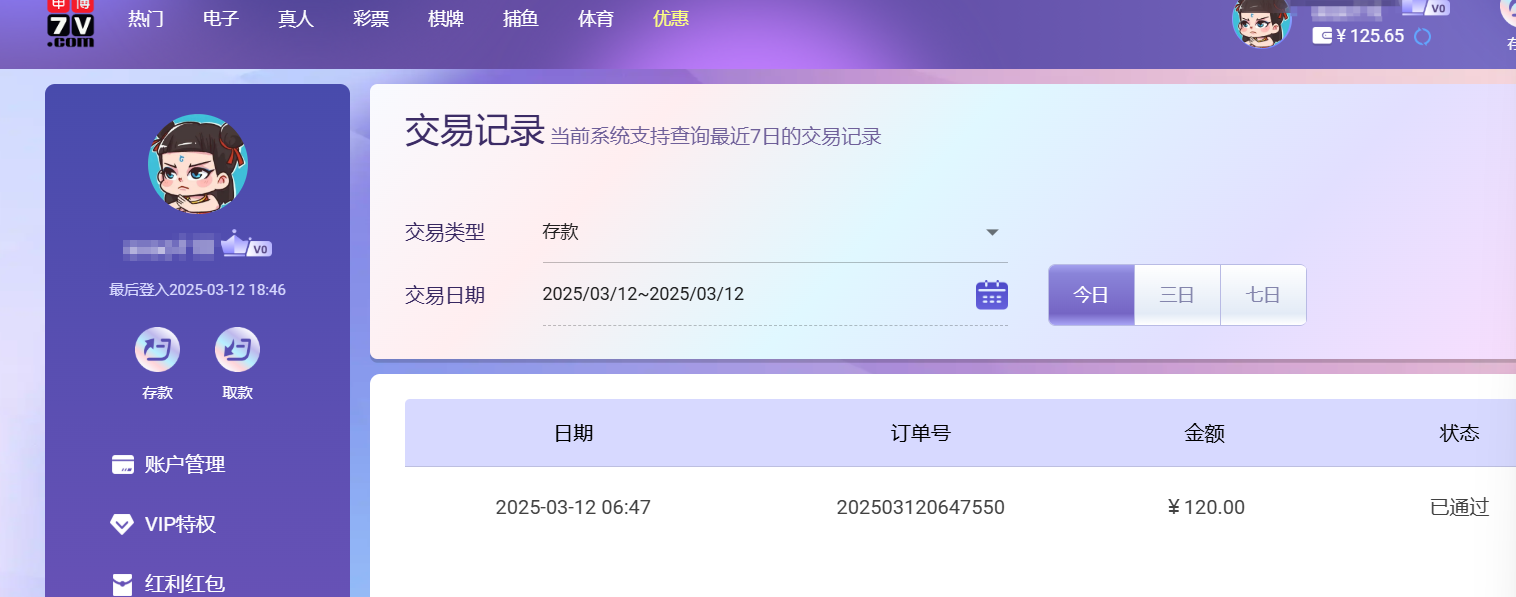Open the calendar date picker icon
The width and height of the screenshot is (1516, 597).
991,295
